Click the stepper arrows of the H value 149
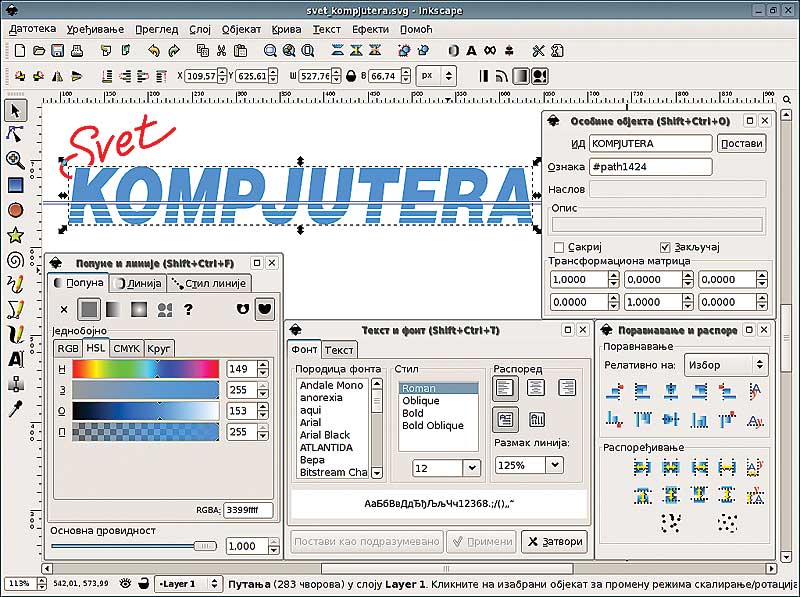This screenshot has height=597, width=800. coord(263,369)
